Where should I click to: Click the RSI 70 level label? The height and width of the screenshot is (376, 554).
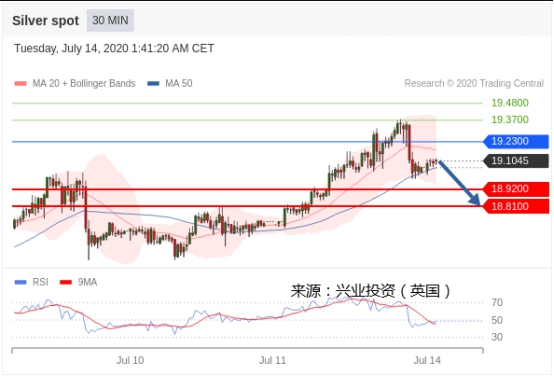[x=497, y=302]
